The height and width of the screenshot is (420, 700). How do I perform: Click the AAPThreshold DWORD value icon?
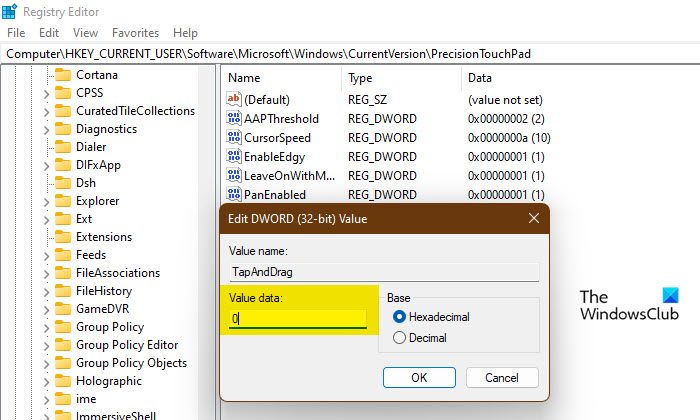click(235, 119)
